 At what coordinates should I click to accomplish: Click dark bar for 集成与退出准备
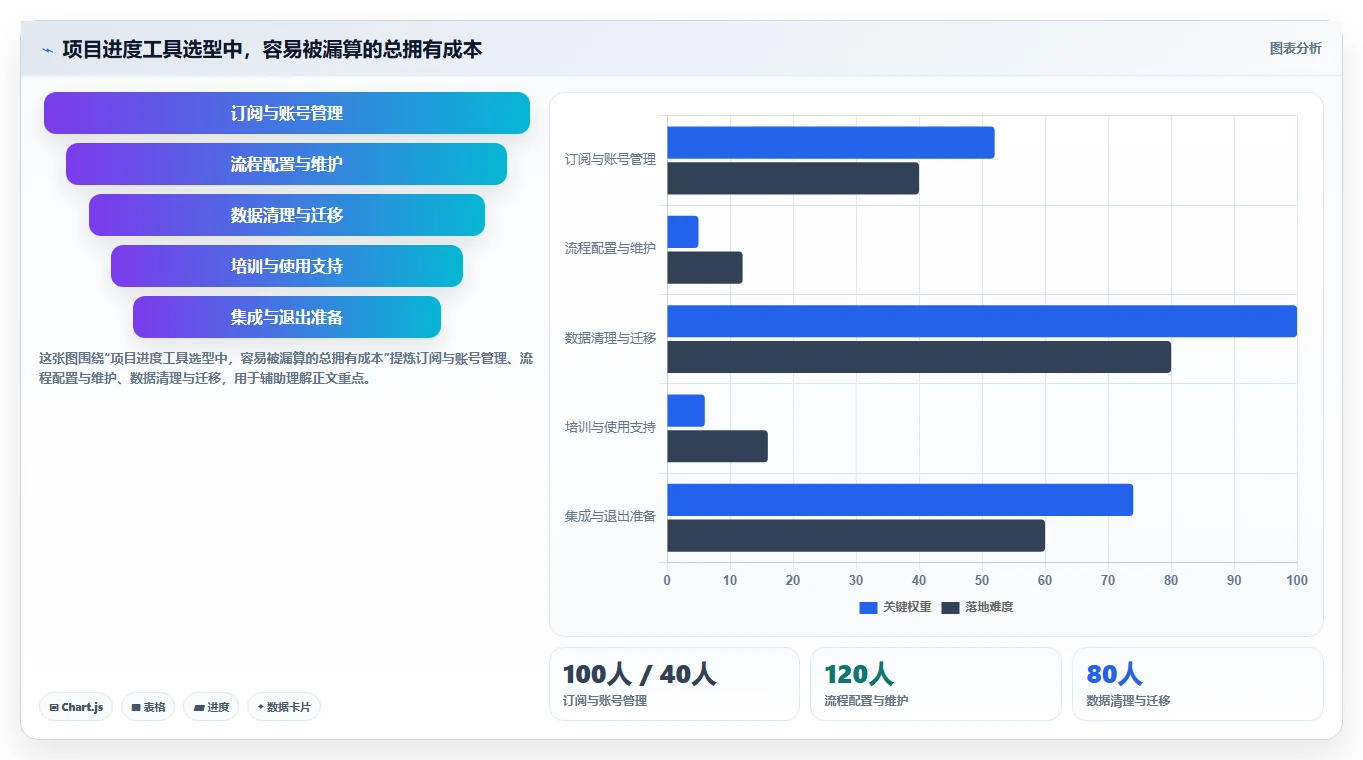coord(856,536)
